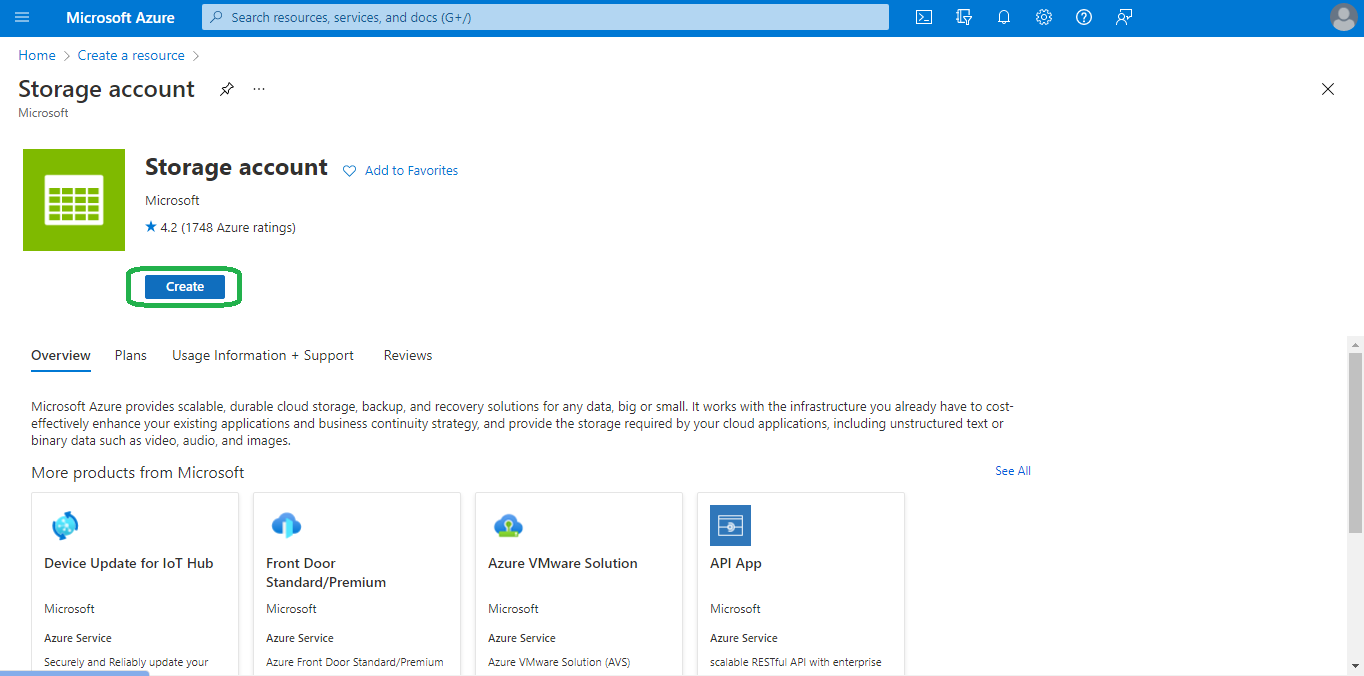Image resolution: width=1364 pixels, height=676 pixels.
Task: Open the ellipsis overflow menu
Action: (x=258, y=89)
